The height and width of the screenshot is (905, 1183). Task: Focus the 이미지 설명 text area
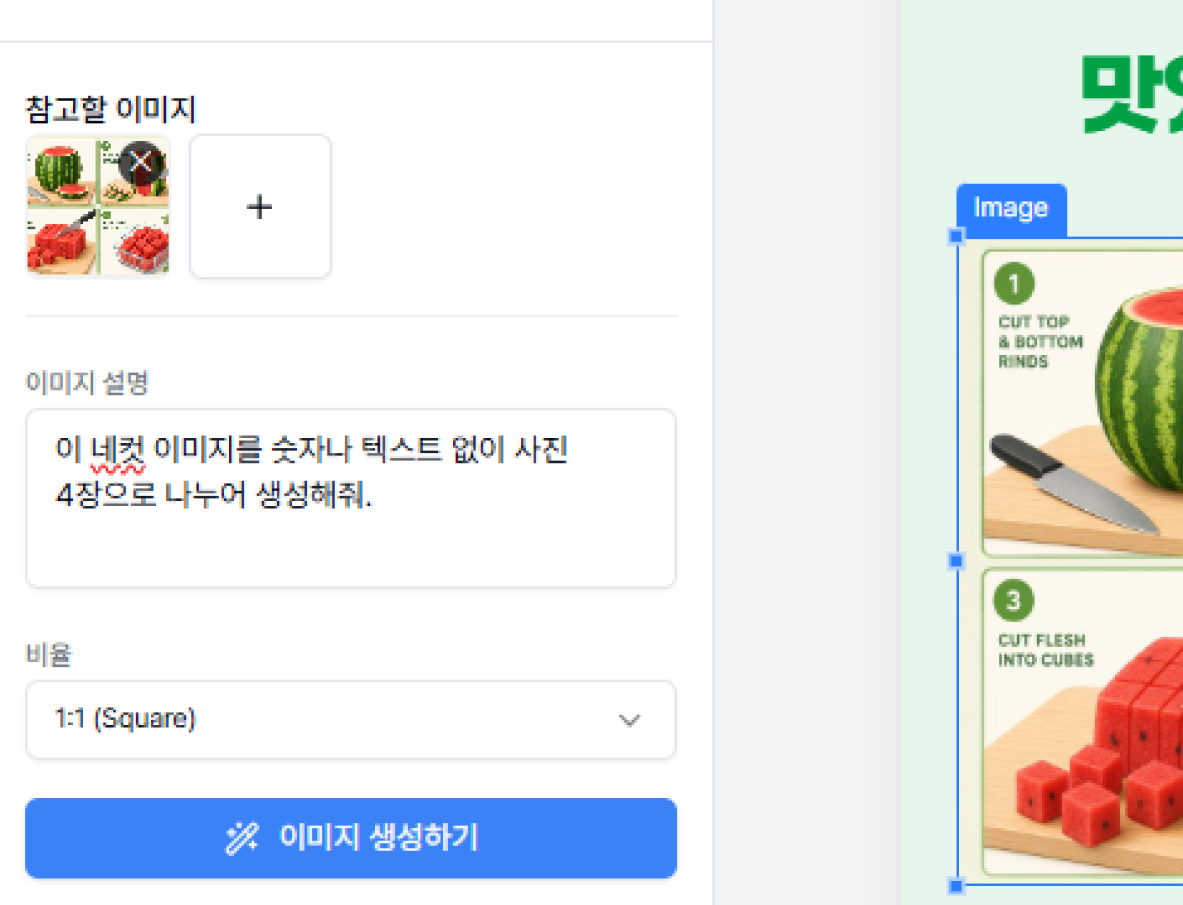click(351, 498)
